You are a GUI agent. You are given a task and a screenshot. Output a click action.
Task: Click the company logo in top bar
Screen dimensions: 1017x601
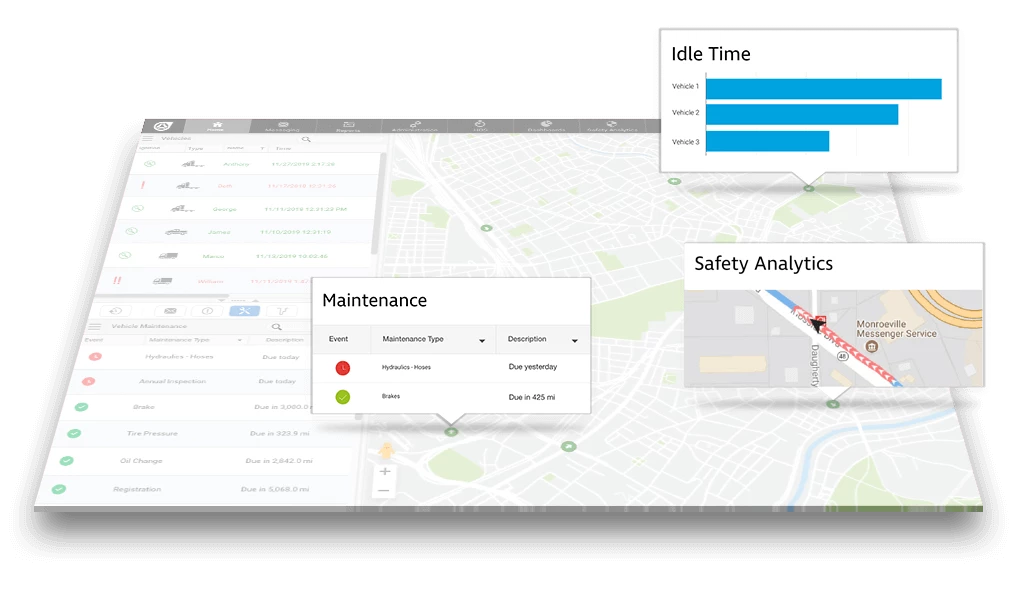tap(164, 125)
